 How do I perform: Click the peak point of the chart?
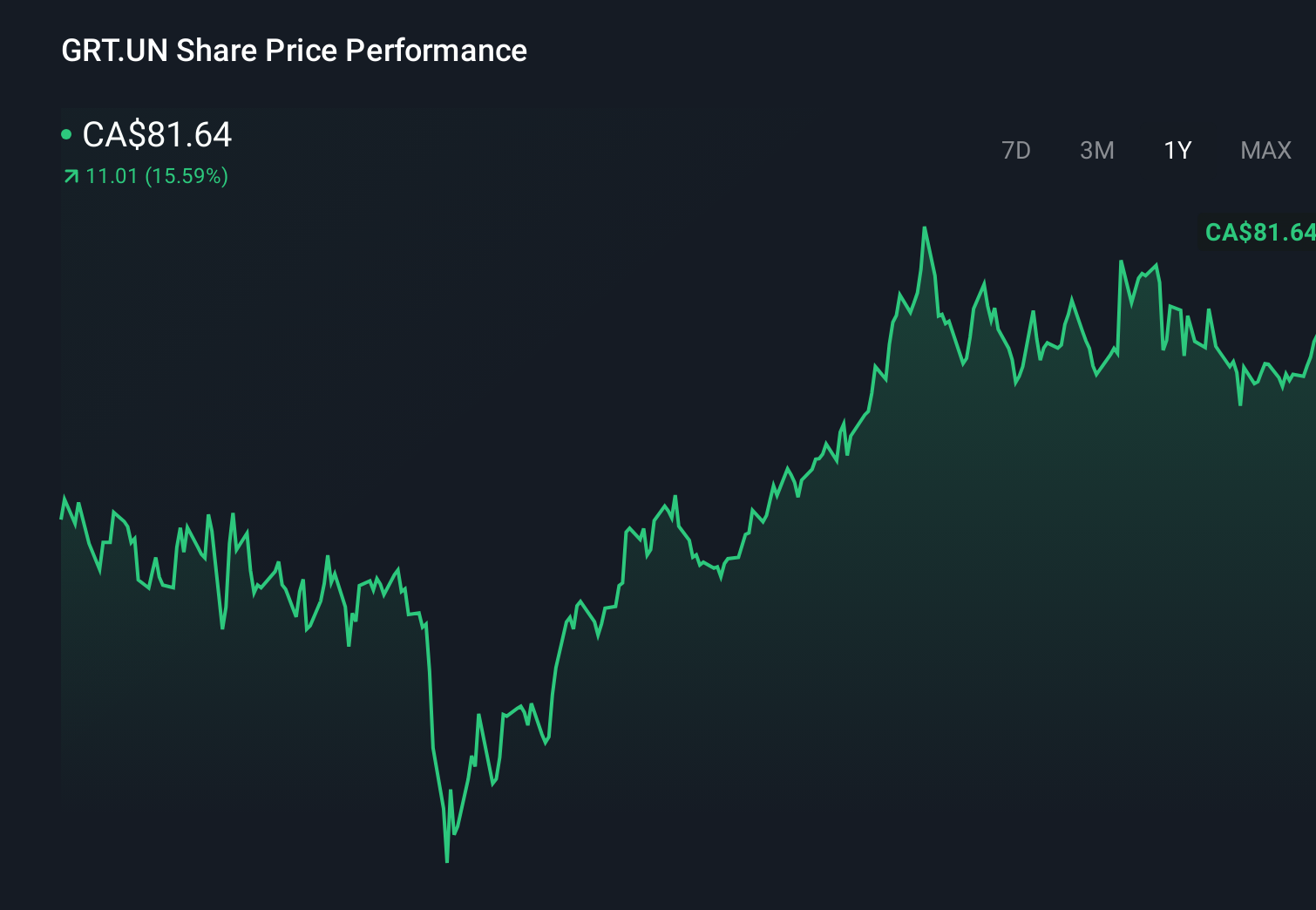tap(926, 227)
